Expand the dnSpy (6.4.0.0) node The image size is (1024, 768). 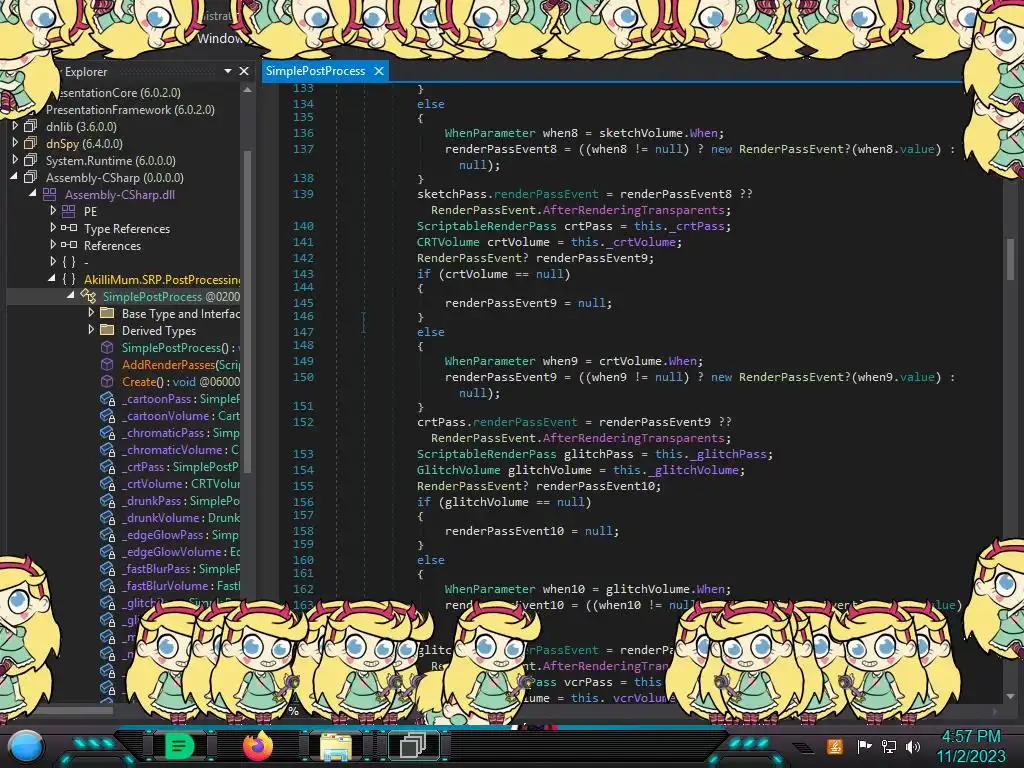click(15, 142)
